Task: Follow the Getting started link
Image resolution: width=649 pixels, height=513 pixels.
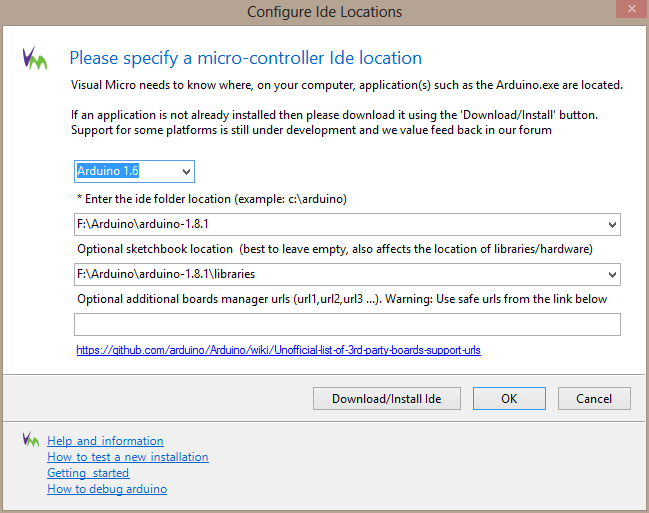Action: (88, 473)
